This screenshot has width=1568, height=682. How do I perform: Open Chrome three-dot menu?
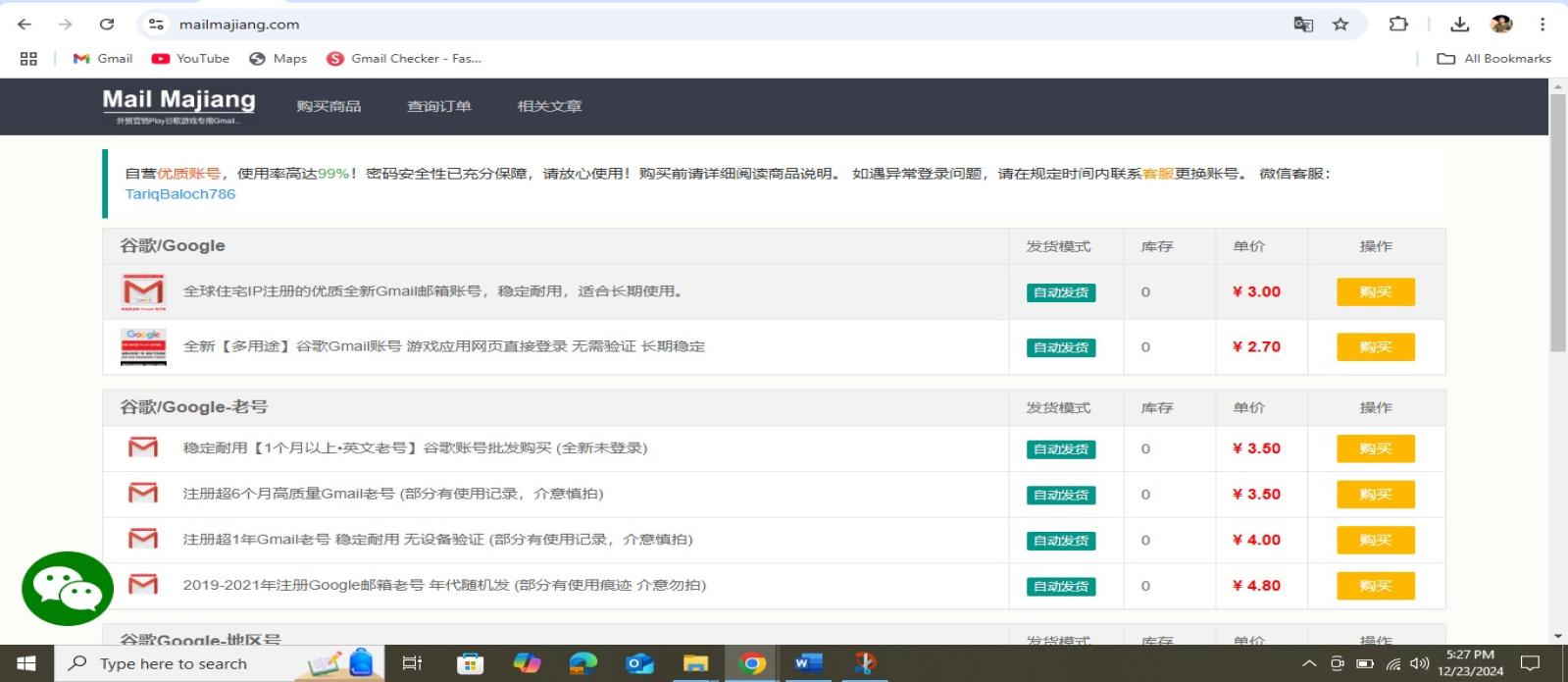click(1542, 25)
